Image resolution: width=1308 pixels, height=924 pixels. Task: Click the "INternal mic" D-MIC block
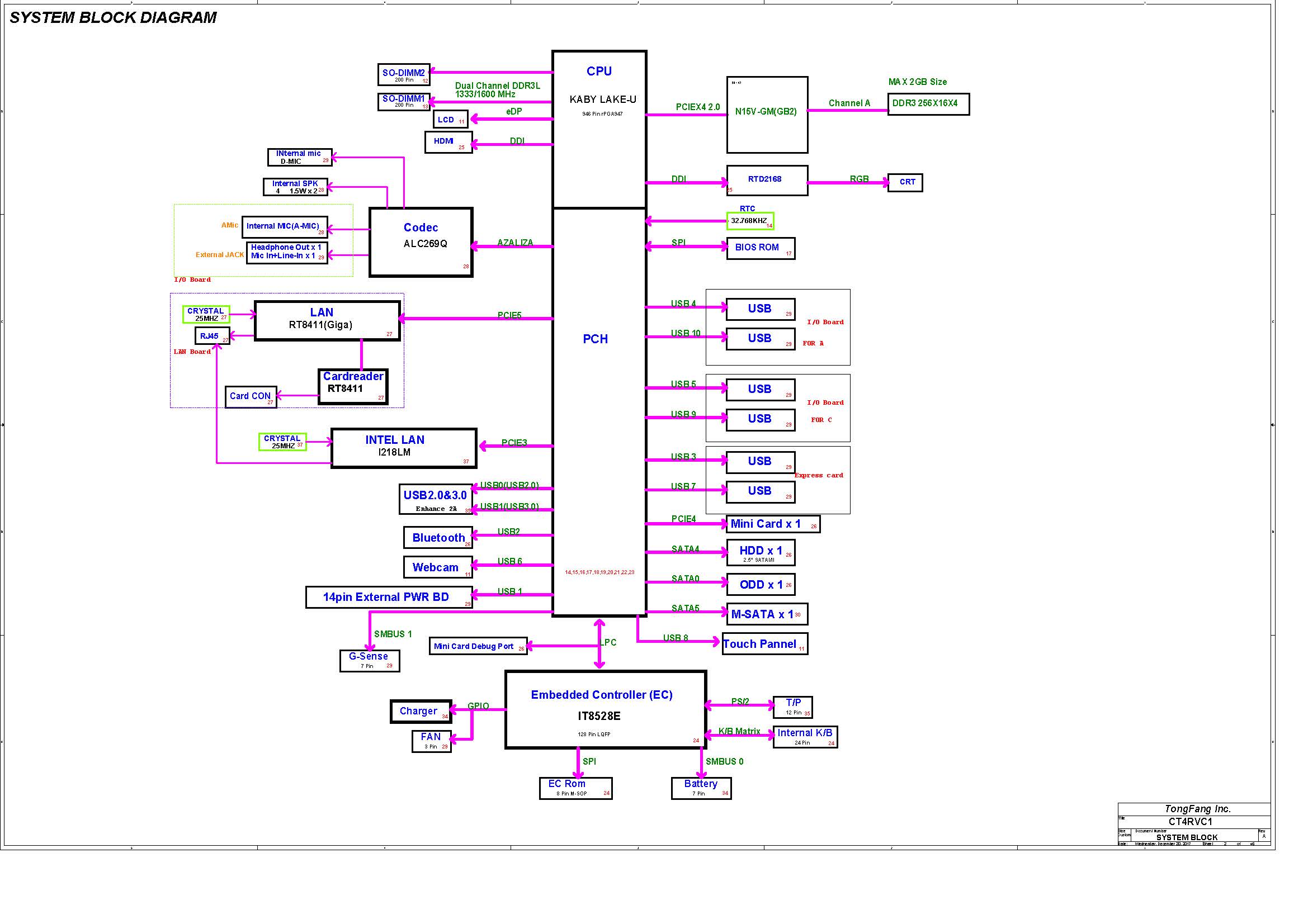coord(300,157)
